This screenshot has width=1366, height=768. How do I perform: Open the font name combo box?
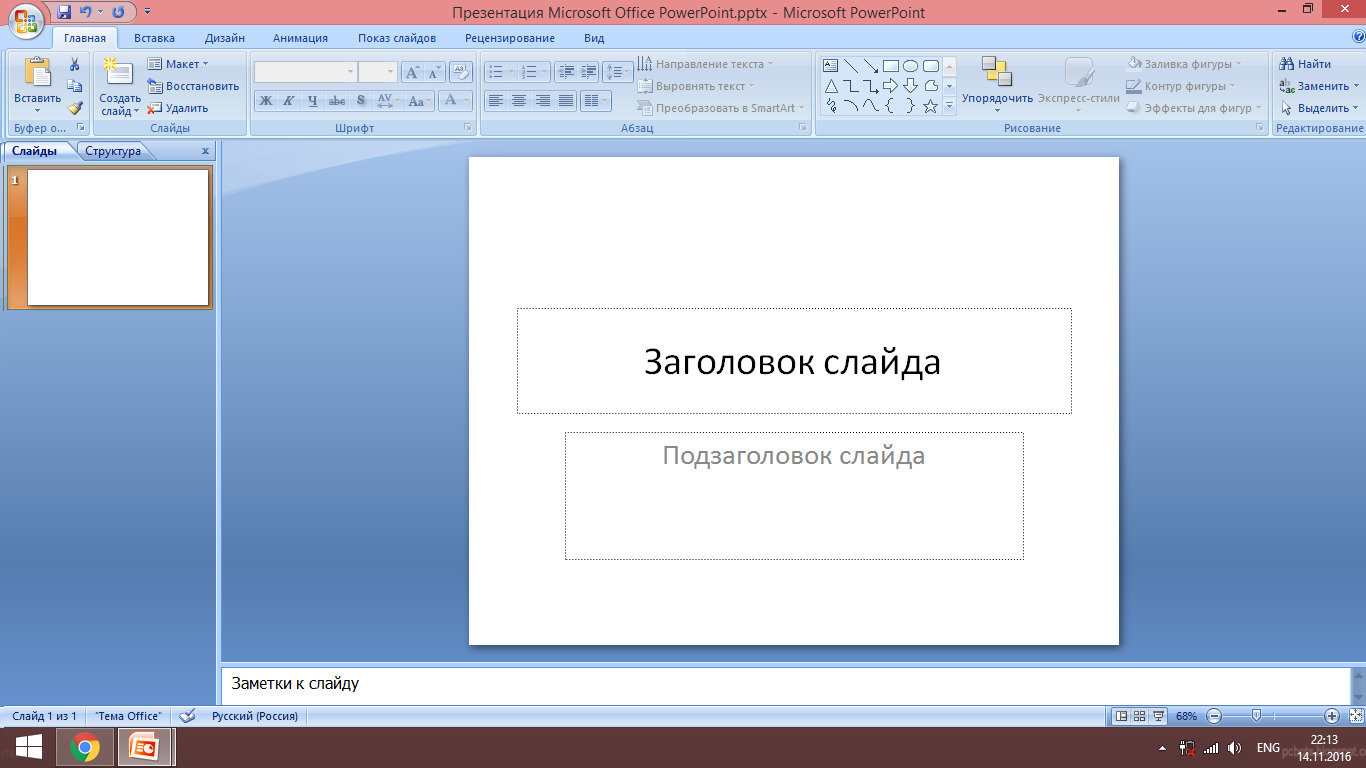click(305, 72)
